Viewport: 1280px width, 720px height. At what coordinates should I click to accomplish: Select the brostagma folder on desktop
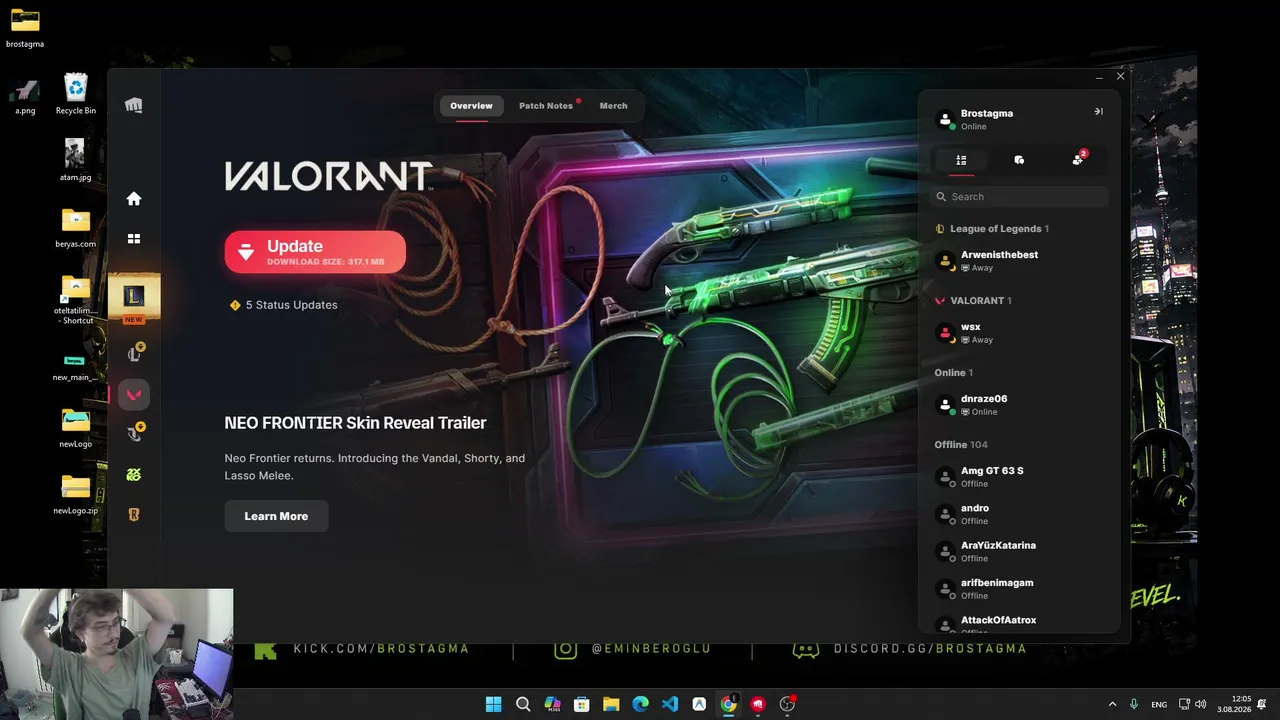pos(25,28)
